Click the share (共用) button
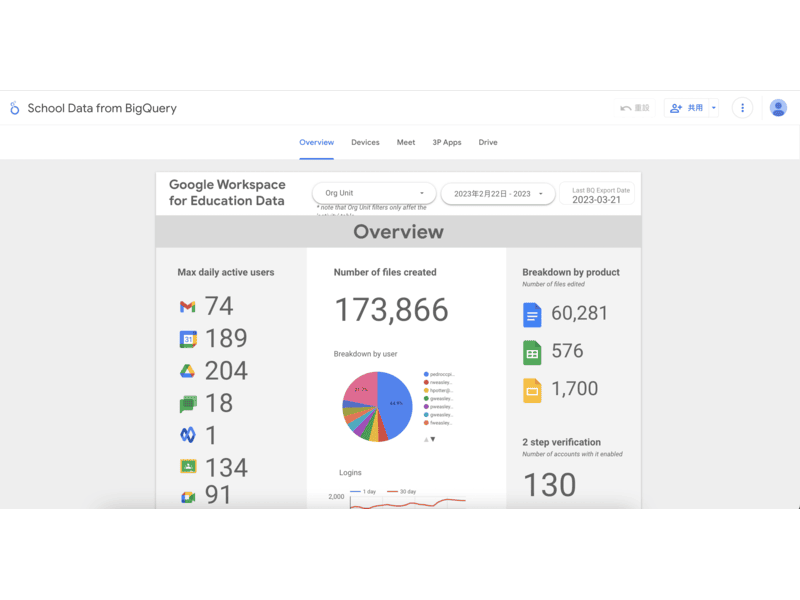The width and height of the screenshot is (800, 600). click(x=686, y=108)
